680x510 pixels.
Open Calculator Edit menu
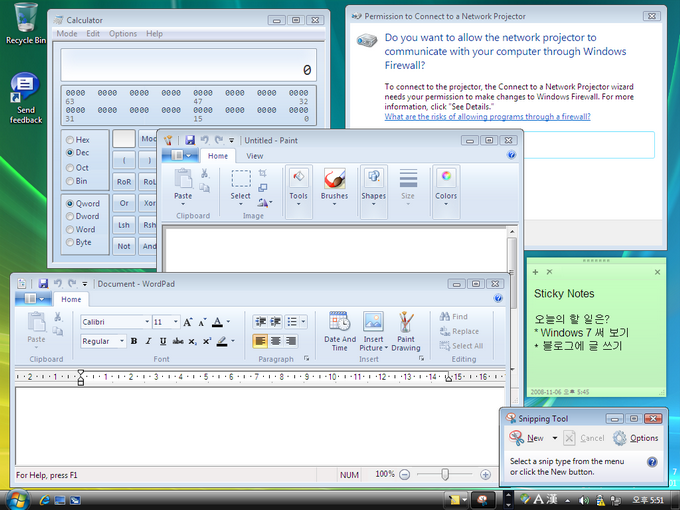click(93, 33)
